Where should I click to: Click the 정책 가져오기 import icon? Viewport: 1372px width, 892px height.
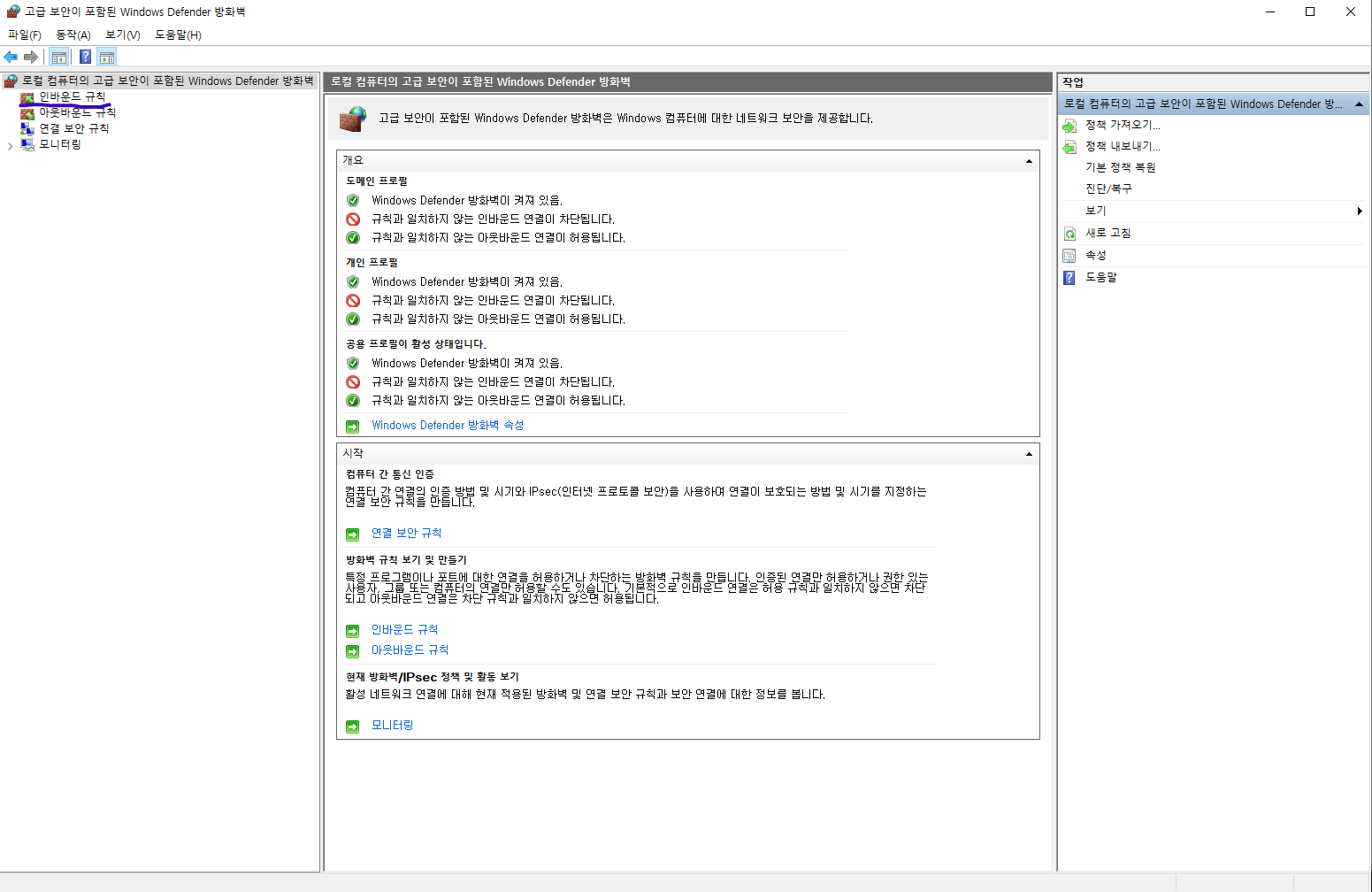click(1069, 126)
